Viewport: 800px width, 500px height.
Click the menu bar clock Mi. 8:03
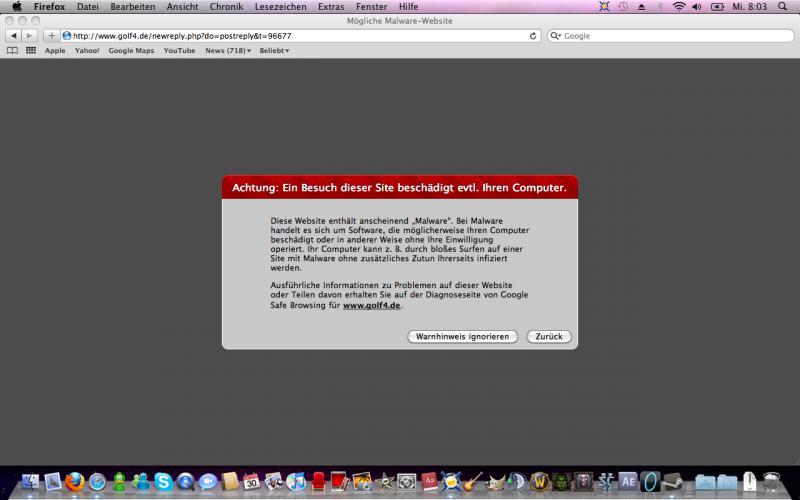point(749,7)
